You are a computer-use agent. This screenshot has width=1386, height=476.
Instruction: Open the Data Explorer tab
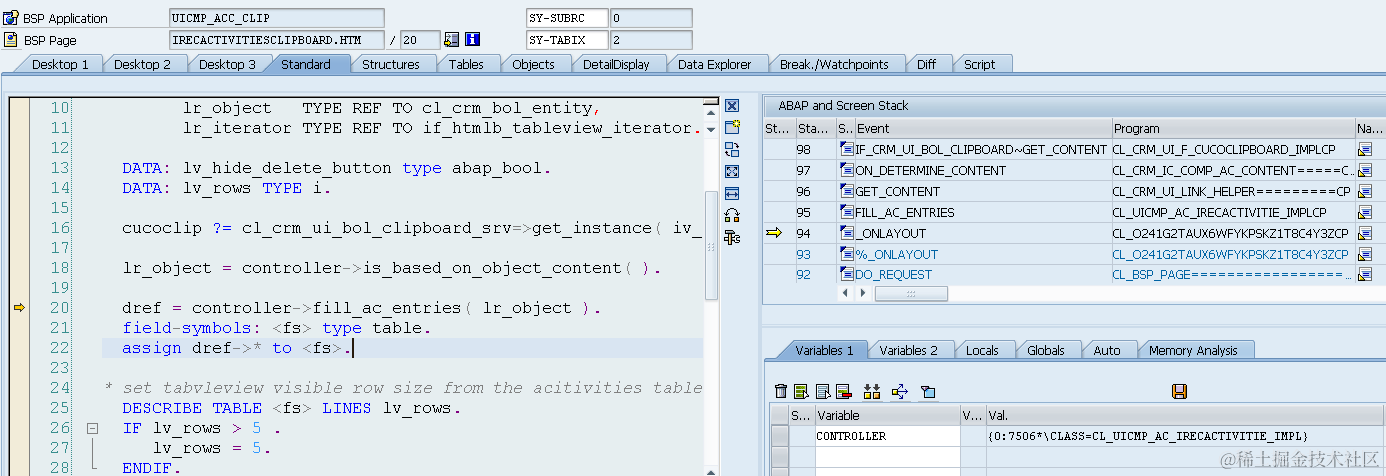coord(714,64)
